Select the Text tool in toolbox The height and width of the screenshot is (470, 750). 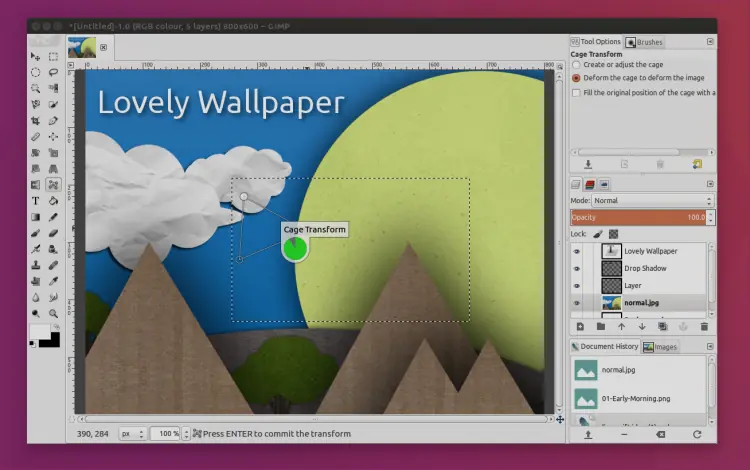[x=36, y=201]
